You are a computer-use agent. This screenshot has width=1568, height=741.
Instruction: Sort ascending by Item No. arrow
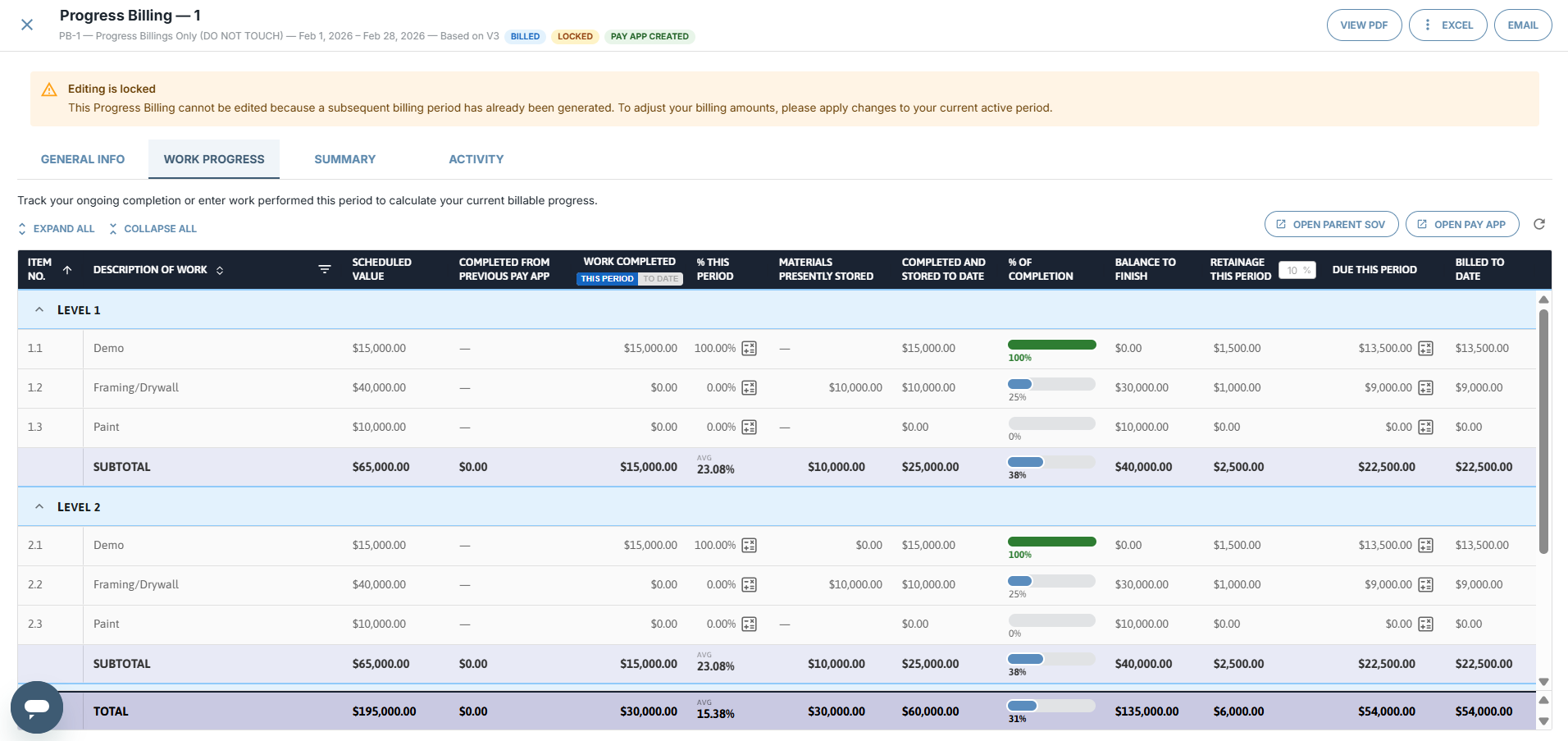coord(67,269)
